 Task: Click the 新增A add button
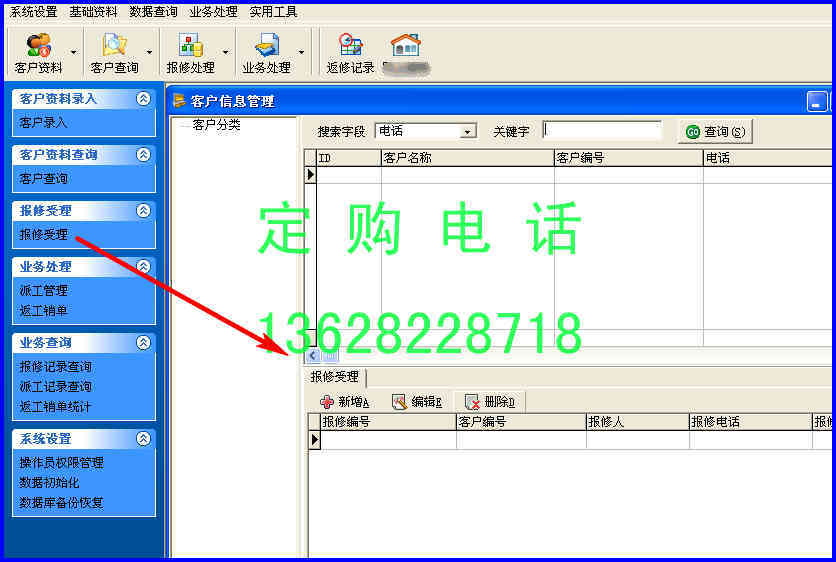pyautogui.click(x=344, y=402)
